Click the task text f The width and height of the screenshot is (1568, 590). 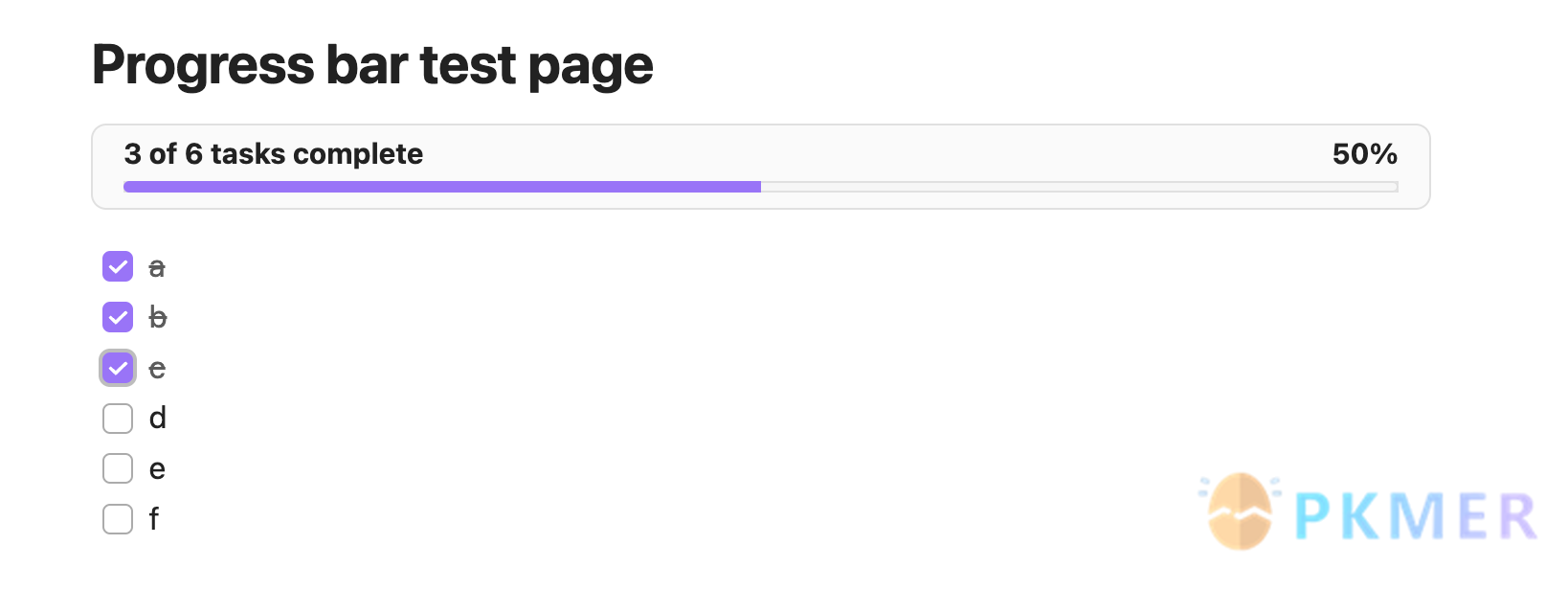[154, 519]
